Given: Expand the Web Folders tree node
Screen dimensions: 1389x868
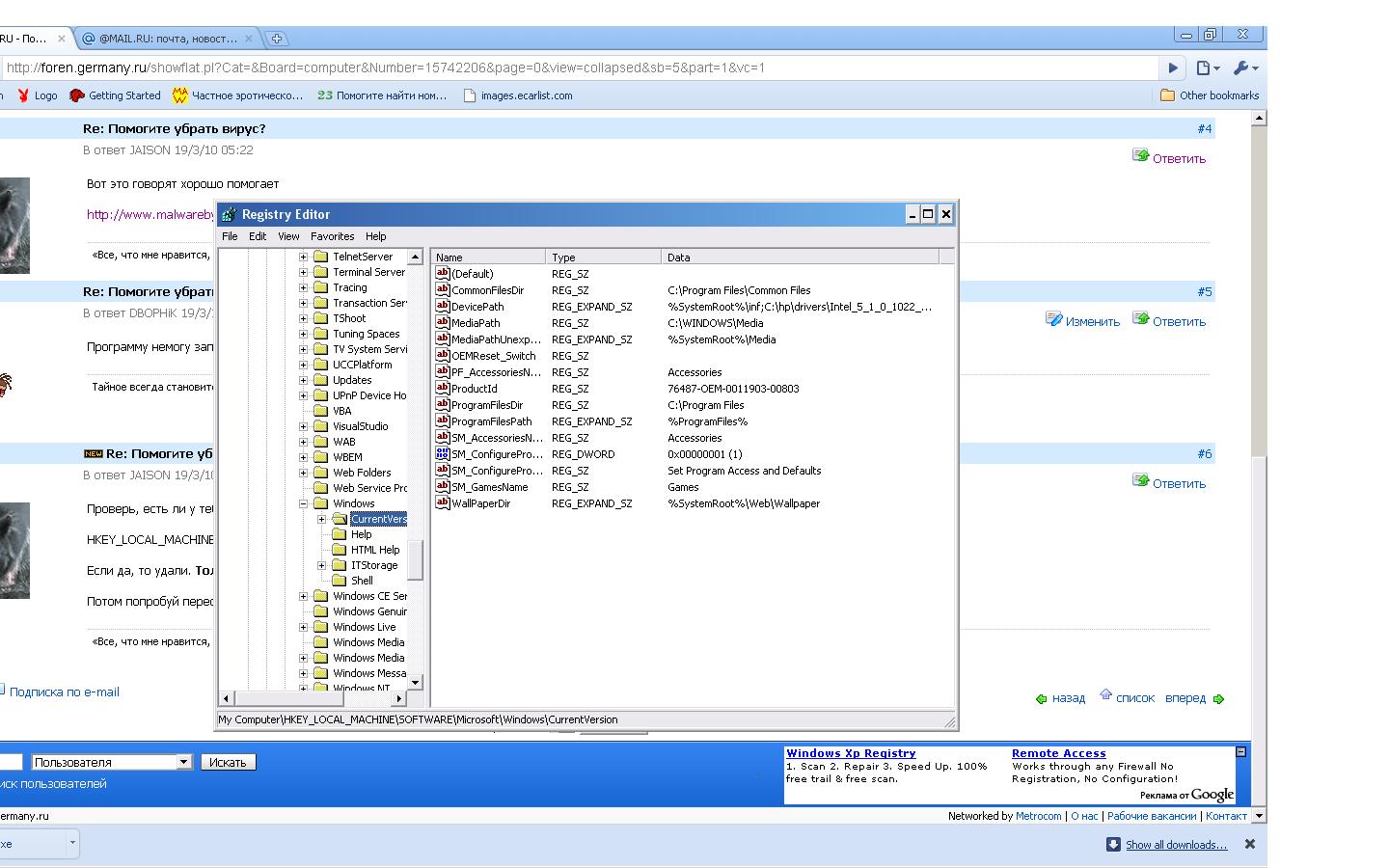Looking at the screenshot, I should (x=303, y=473).
